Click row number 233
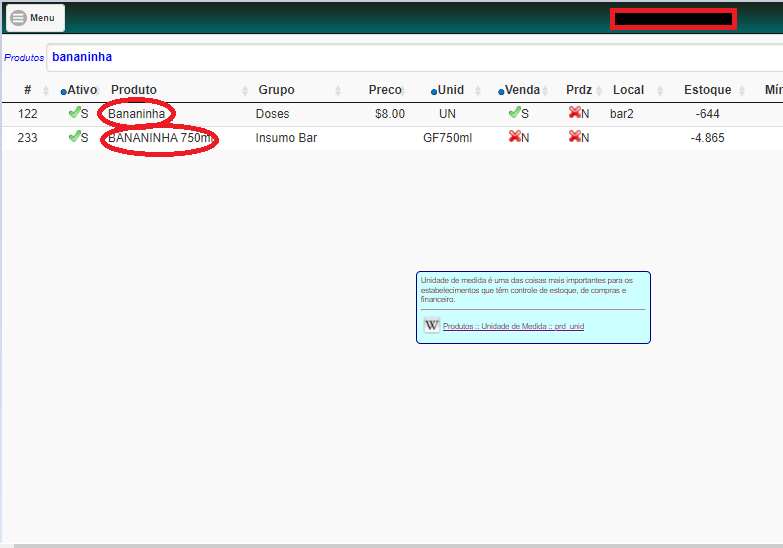783x548 pixels. [x=27, y=138]
